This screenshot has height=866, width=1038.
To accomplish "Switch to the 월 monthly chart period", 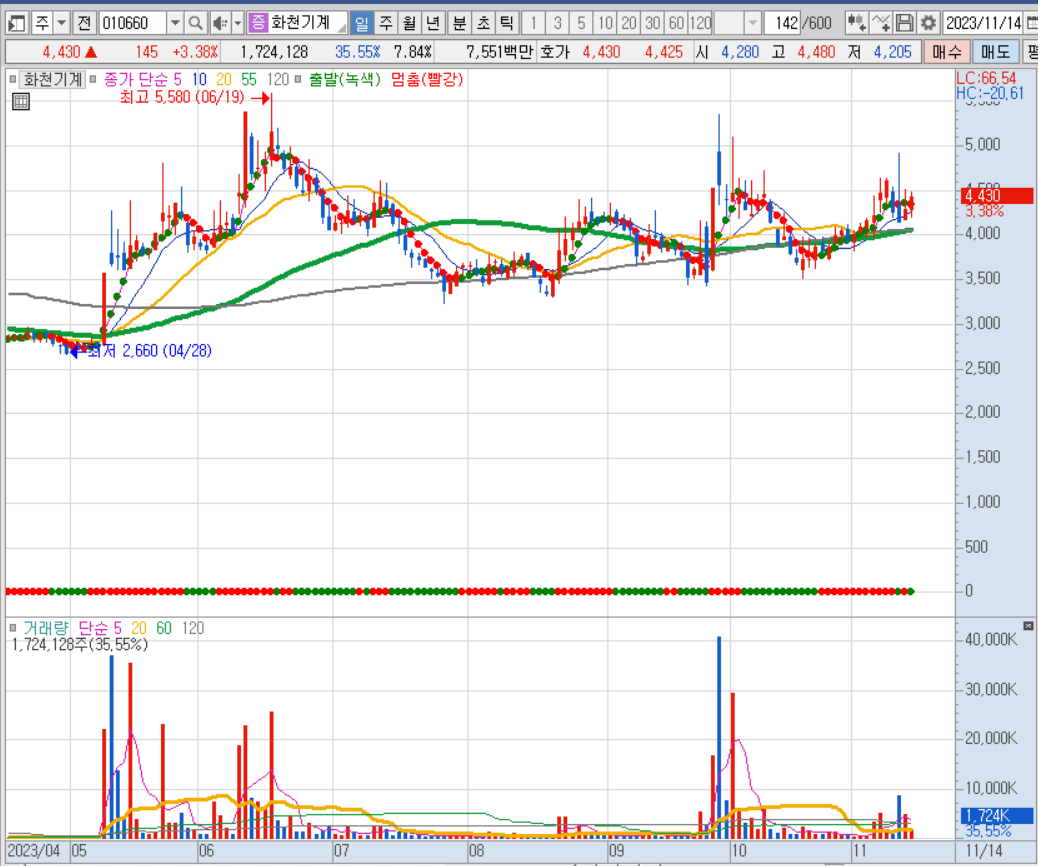I will (409, 24).
